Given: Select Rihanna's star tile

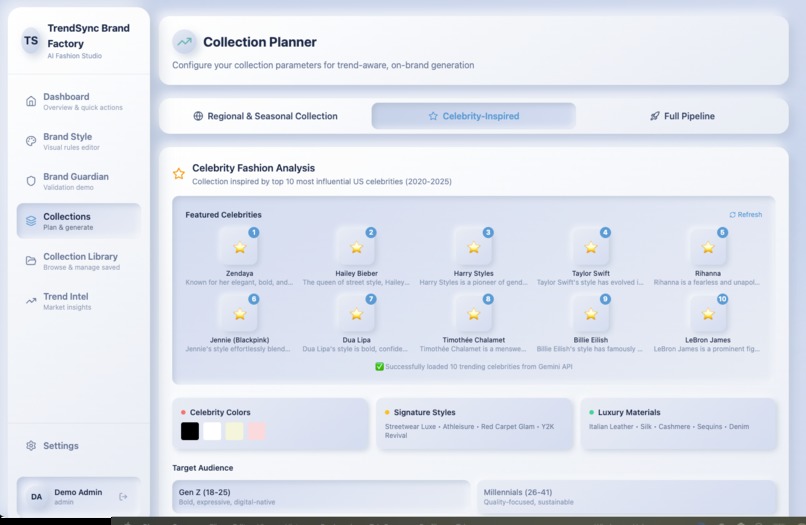Looking at the screenshot, I should (x=708, y=247).
